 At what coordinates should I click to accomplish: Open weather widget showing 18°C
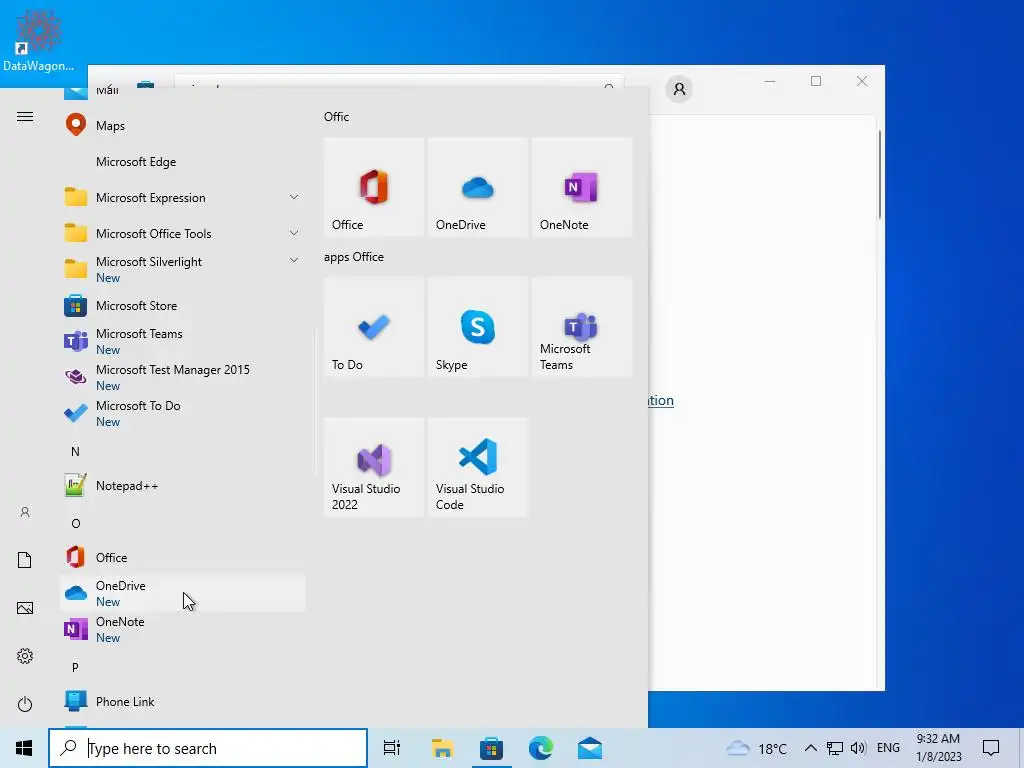[x=757, y=748]
